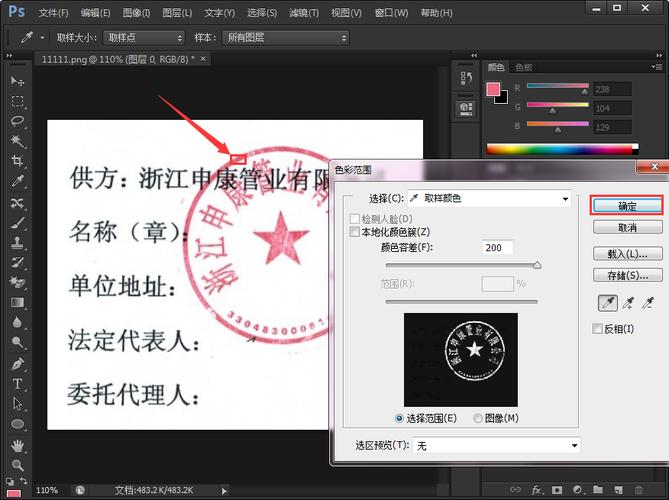Viewport: 669px width, 500px height.
Task: Click the 颜色容差 value field
Action: click(497, 247)
